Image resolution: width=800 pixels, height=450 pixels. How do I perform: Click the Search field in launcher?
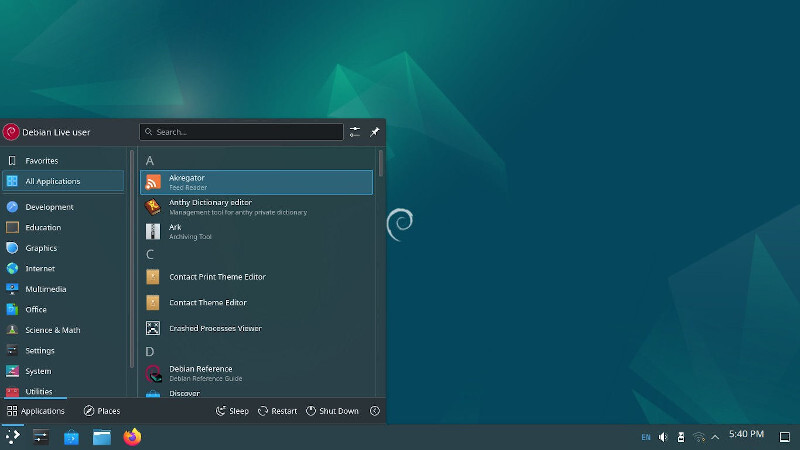point(241,132)
